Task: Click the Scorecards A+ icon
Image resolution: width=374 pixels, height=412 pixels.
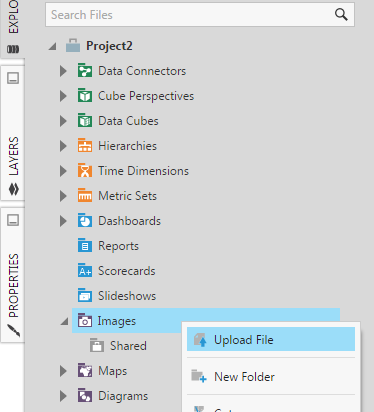Action: click(x=85, y=270)
